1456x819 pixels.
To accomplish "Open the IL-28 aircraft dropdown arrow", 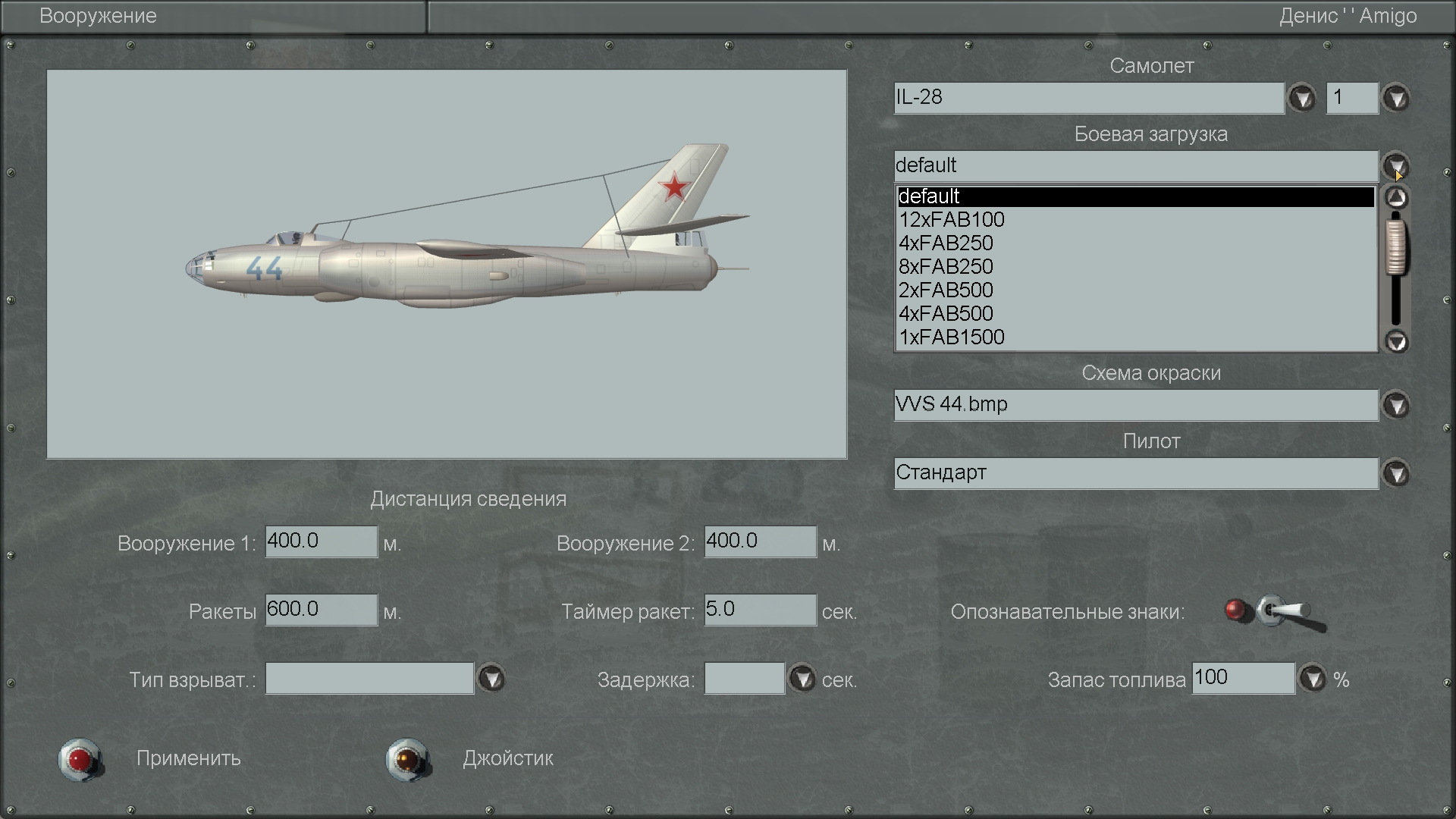I will (1302, 99).
